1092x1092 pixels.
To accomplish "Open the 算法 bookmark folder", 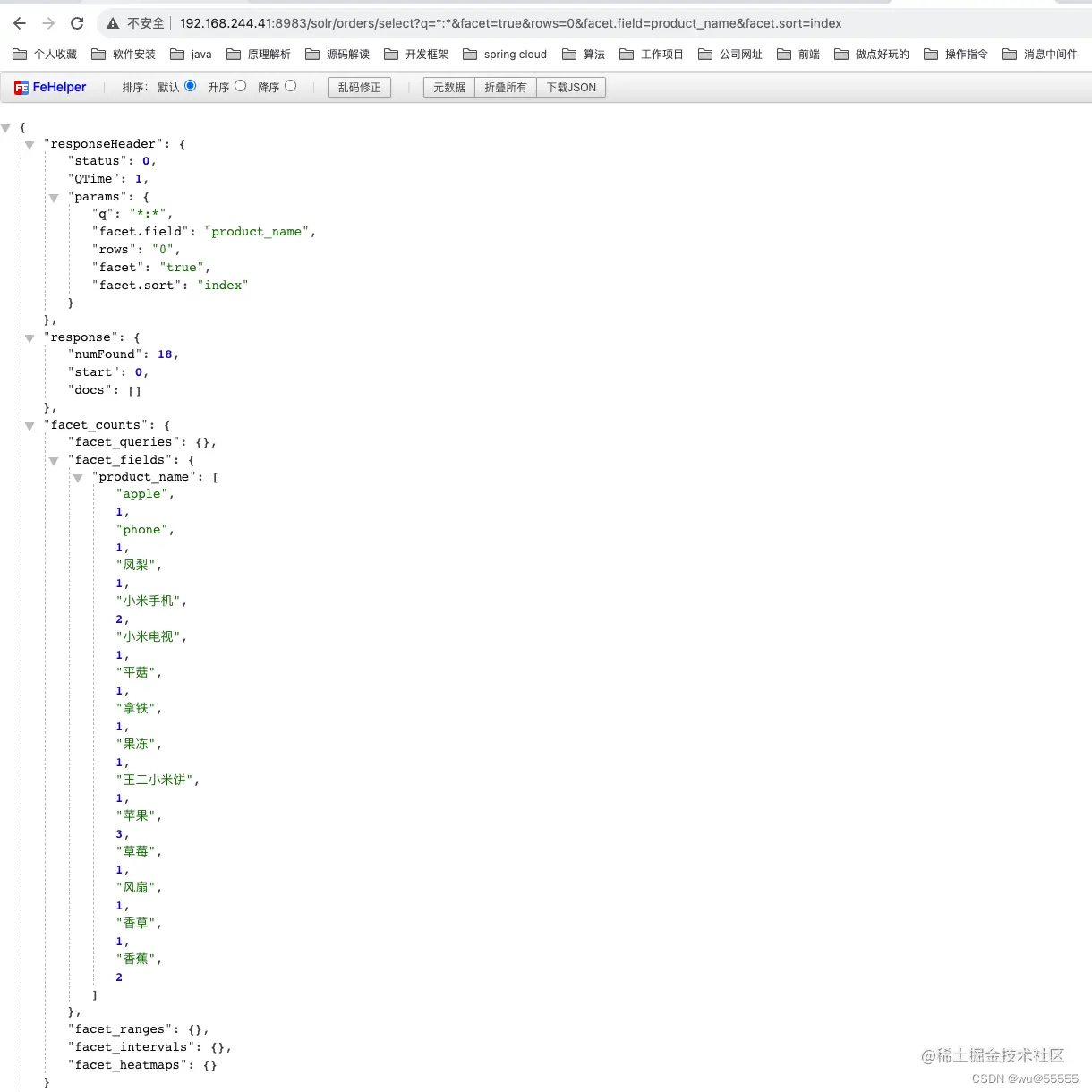I will coord(584,55).
